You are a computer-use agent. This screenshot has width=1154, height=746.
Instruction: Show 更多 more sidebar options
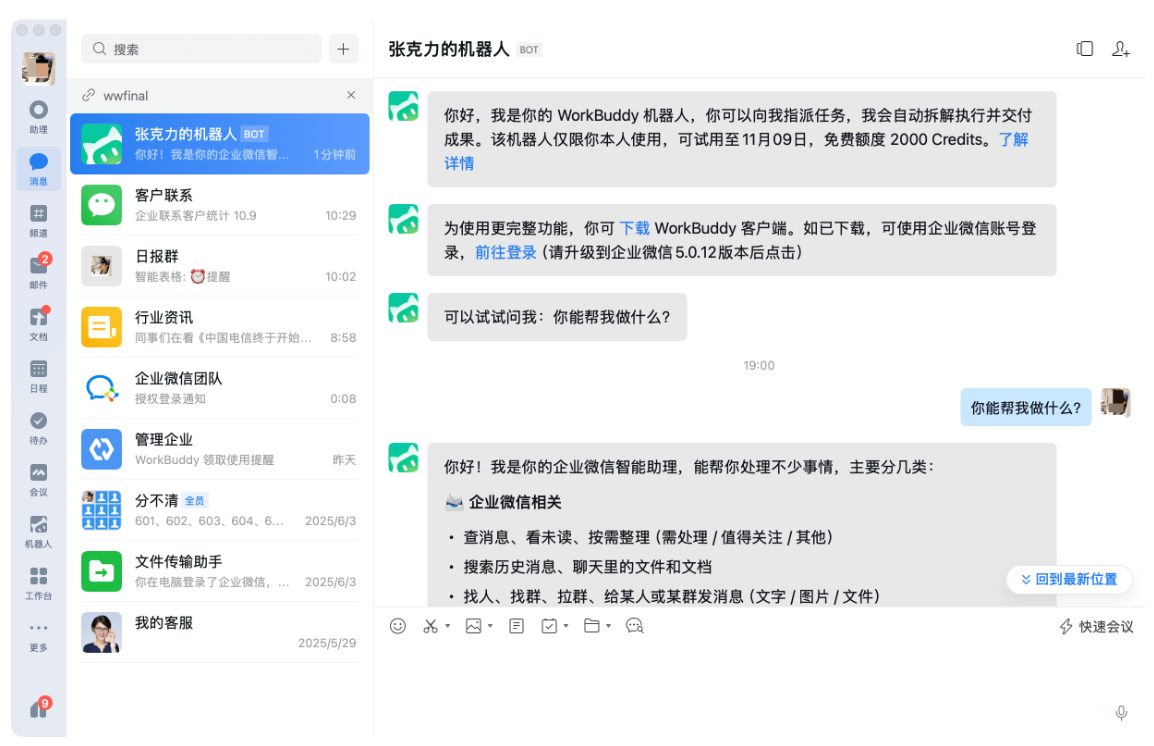[38, 636]
